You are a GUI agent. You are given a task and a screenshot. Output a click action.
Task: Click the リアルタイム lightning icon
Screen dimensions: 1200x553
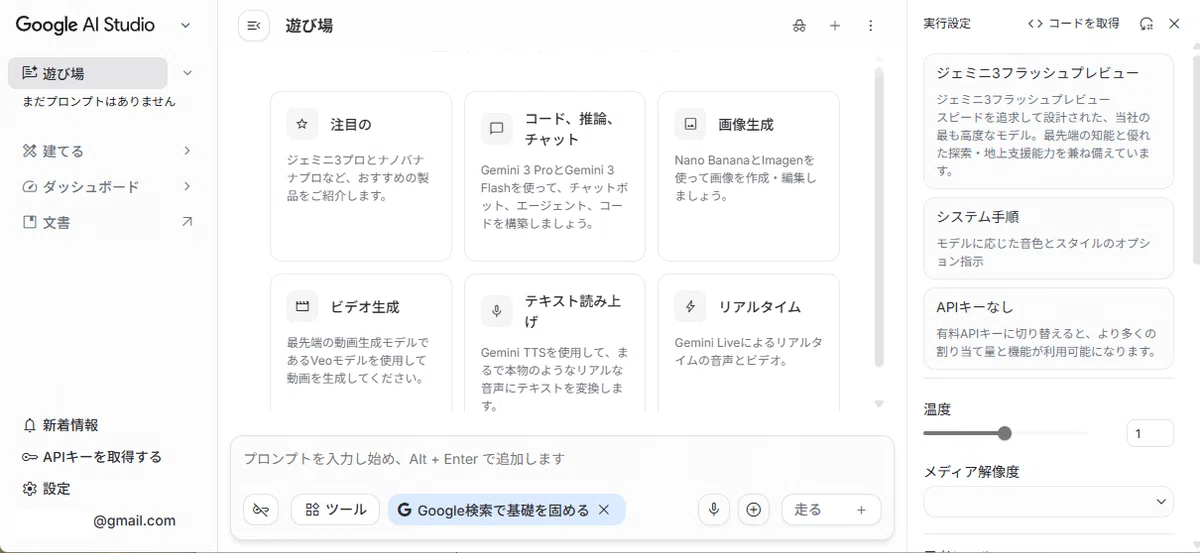click(690, 307)
